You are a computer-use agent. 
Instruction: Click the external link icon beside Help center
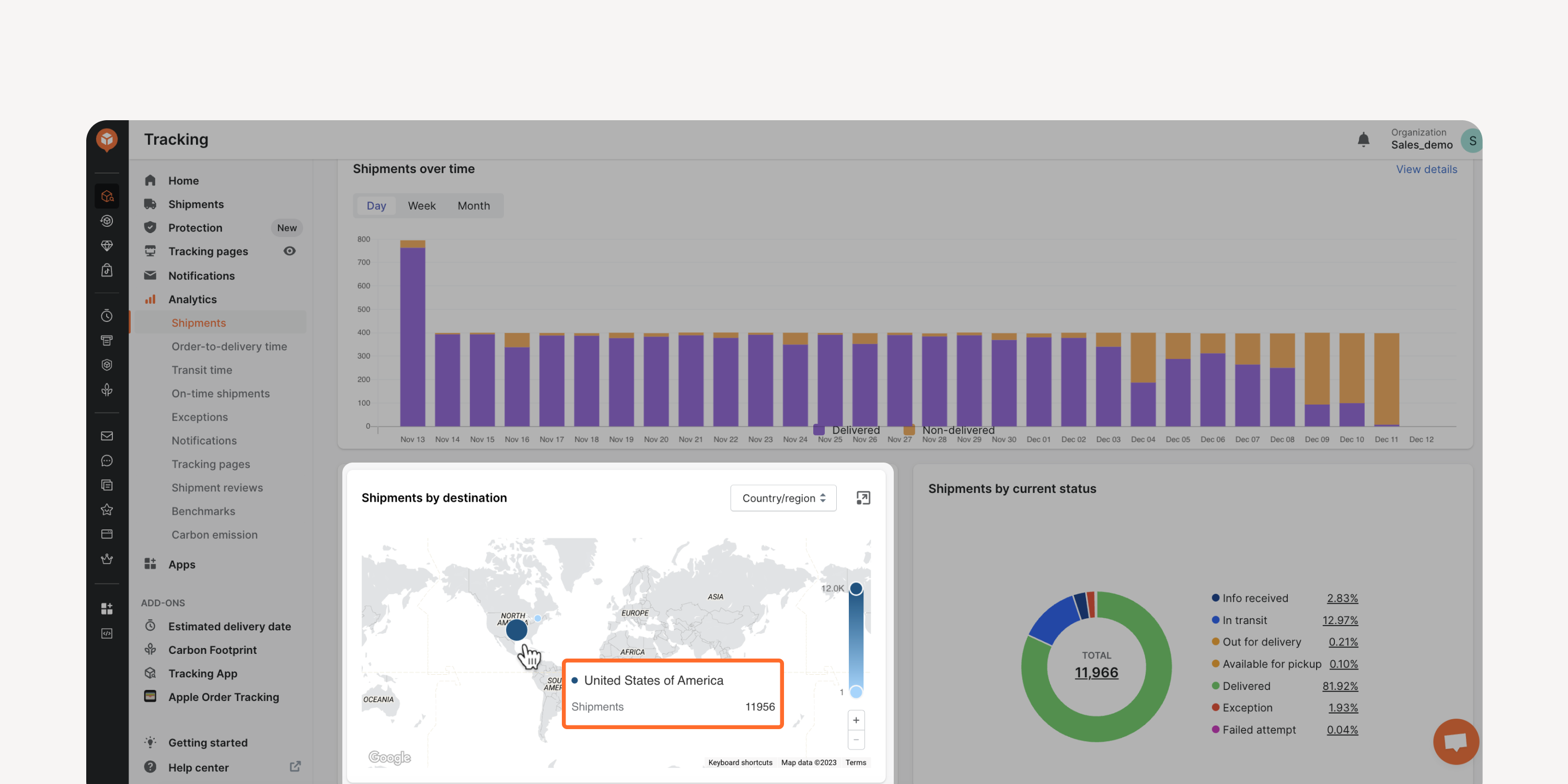(x=295, y=767)
